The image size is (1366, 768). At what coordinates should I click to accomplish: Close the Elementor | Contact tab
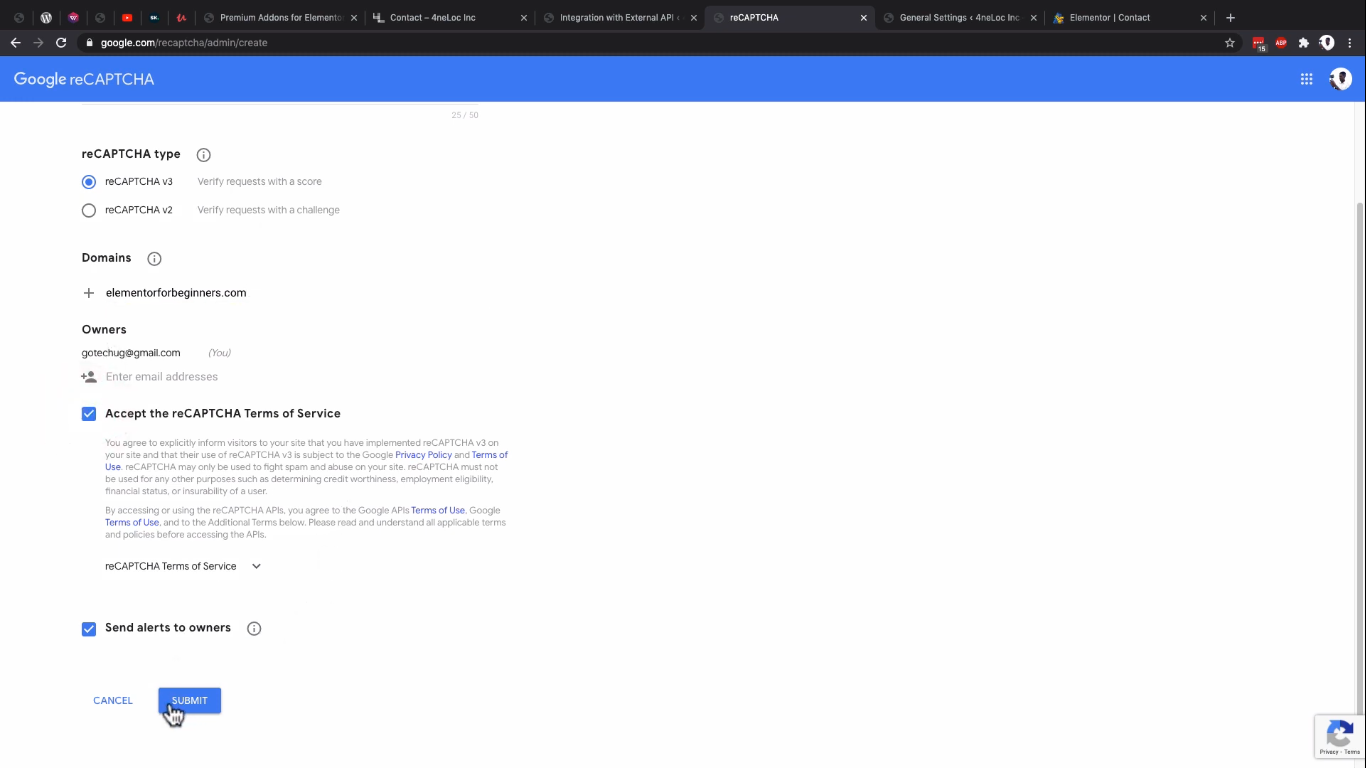point(1204,18)
